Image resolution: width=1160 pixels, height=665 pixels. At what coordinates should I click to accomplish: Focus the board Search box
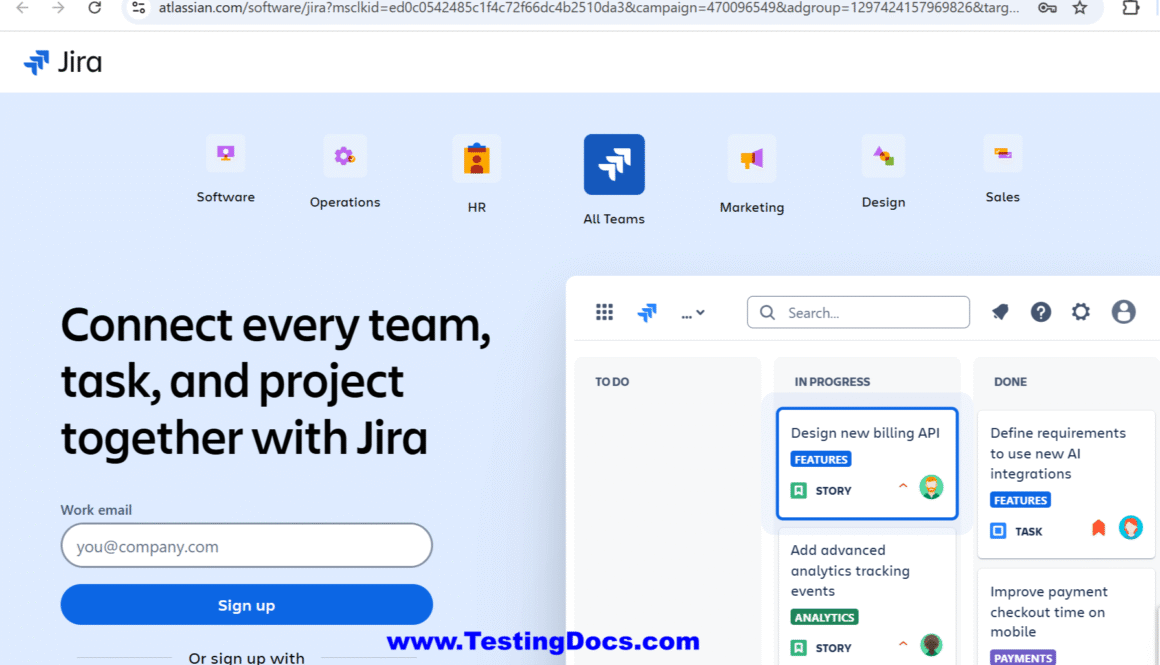pyautogui.click(x=858, y=312)
